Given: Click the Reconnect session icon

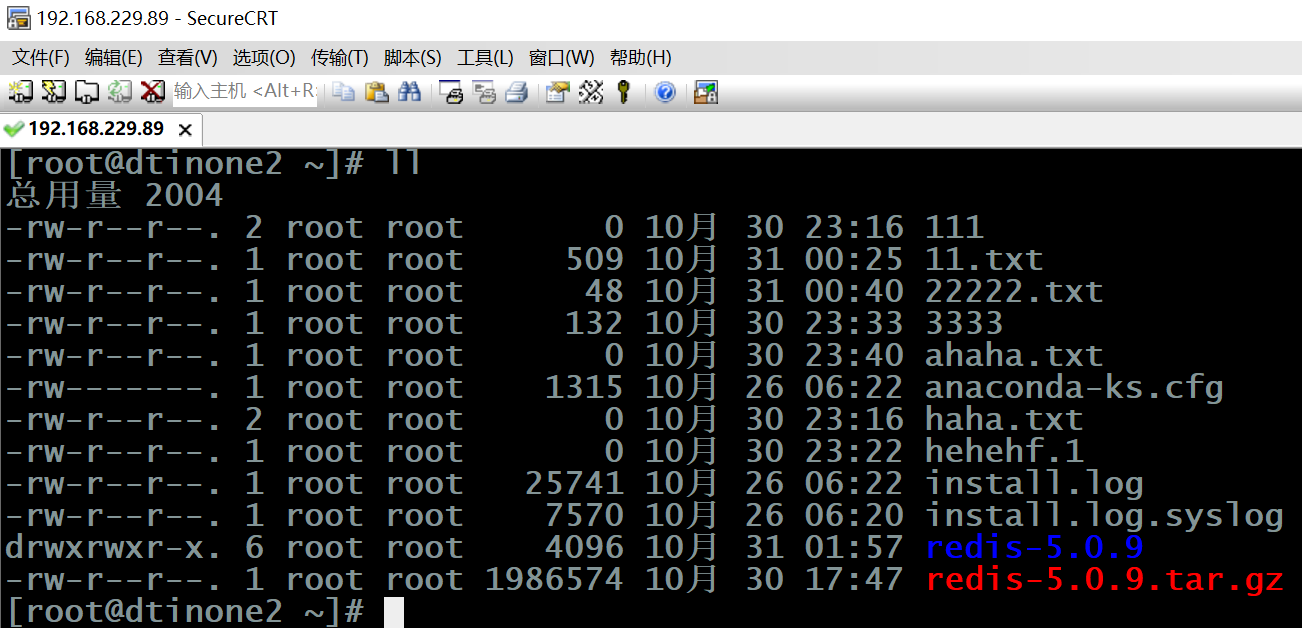Looking at the screenshot, I should (x=120, y=92).
